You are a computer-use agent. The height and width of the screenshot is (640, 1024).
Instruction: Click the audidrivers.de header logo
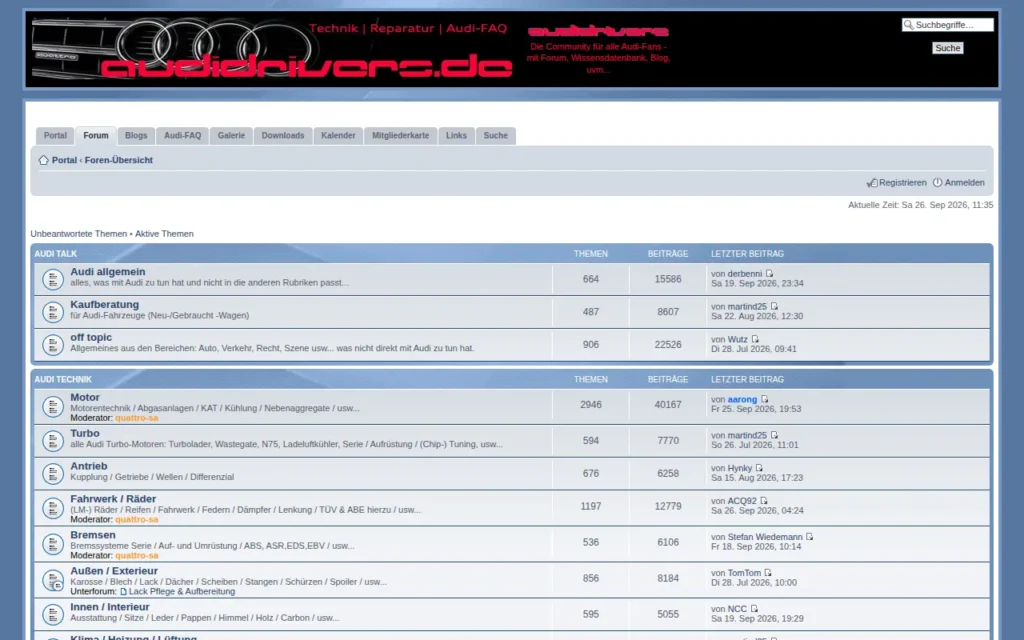(x=272, y=50)
